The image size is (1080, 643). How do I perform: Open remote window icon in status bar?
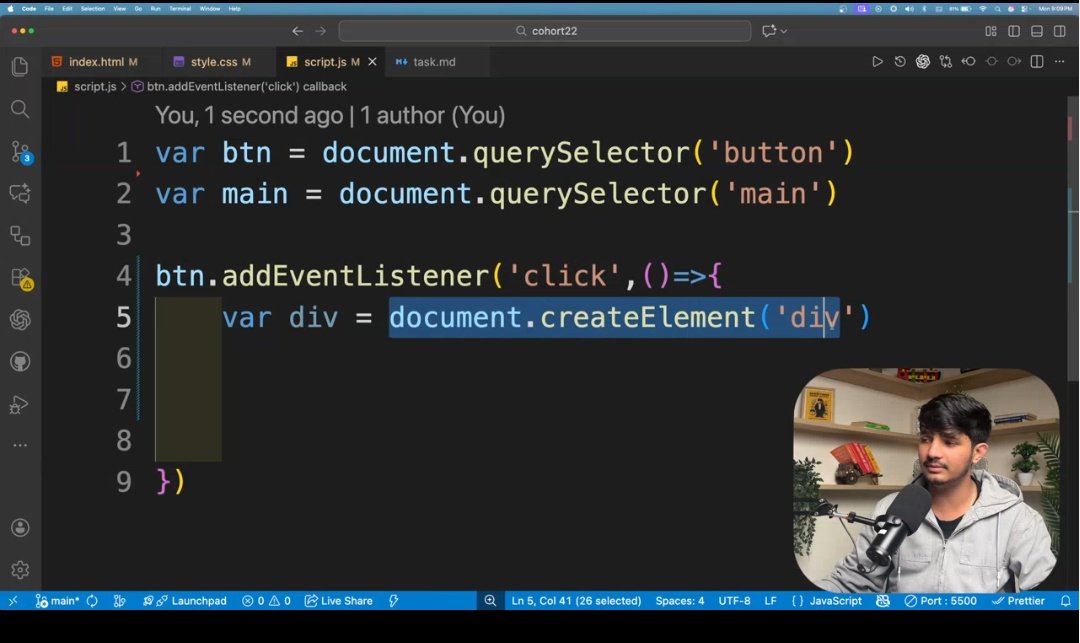12,600
